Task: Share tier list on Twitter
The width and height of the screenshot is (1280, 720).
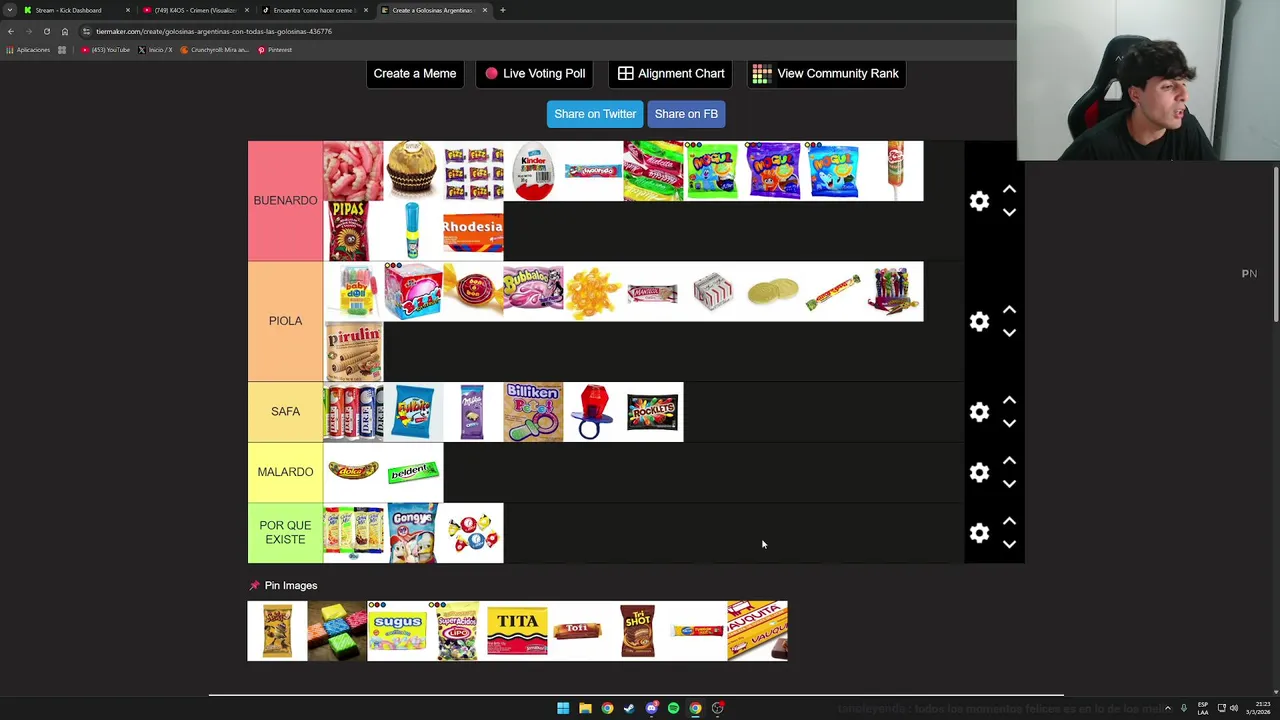Action: (595, 114)
